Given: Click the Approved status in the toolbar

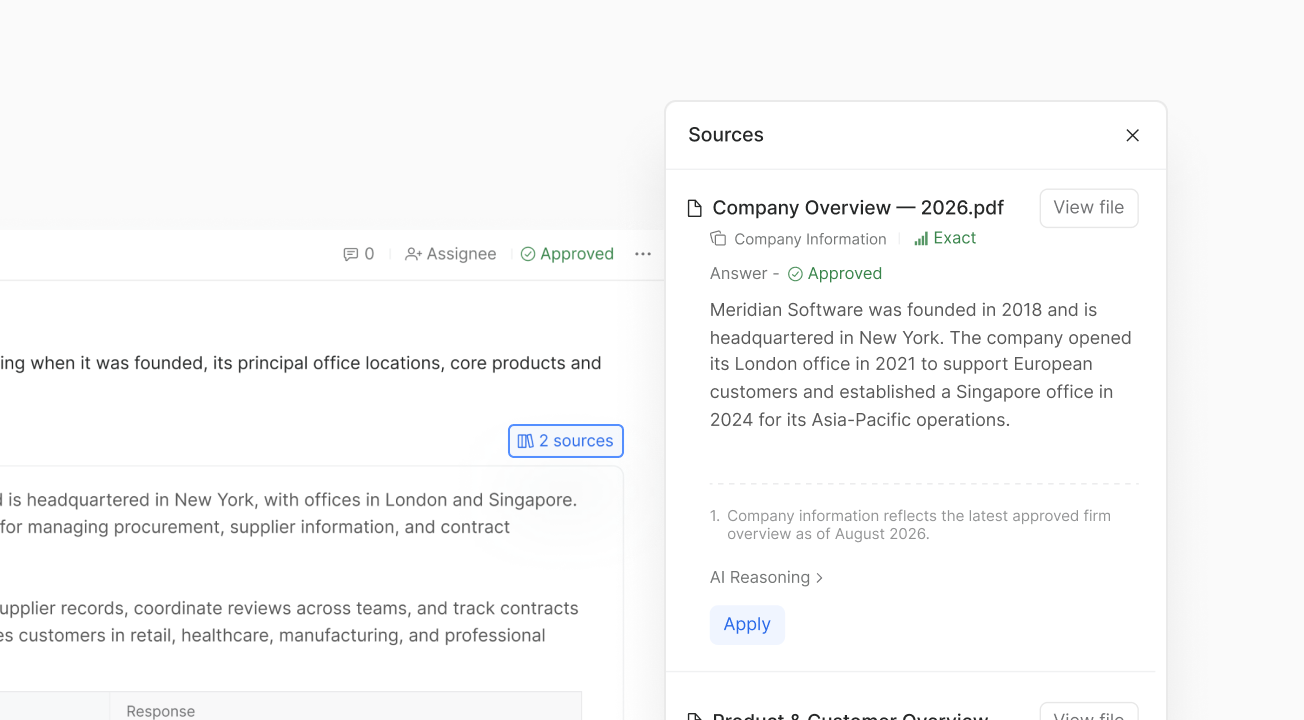Looking at the screenshot, I should tap(567, 254).
